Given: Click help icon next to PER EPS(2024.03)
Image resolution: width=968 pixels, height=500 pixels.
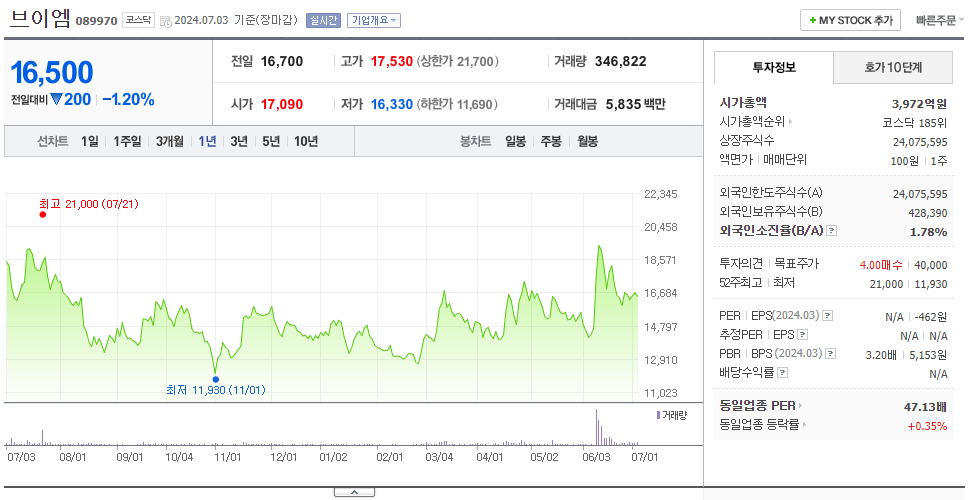Looking at the screenshot, I should (828, 316).
